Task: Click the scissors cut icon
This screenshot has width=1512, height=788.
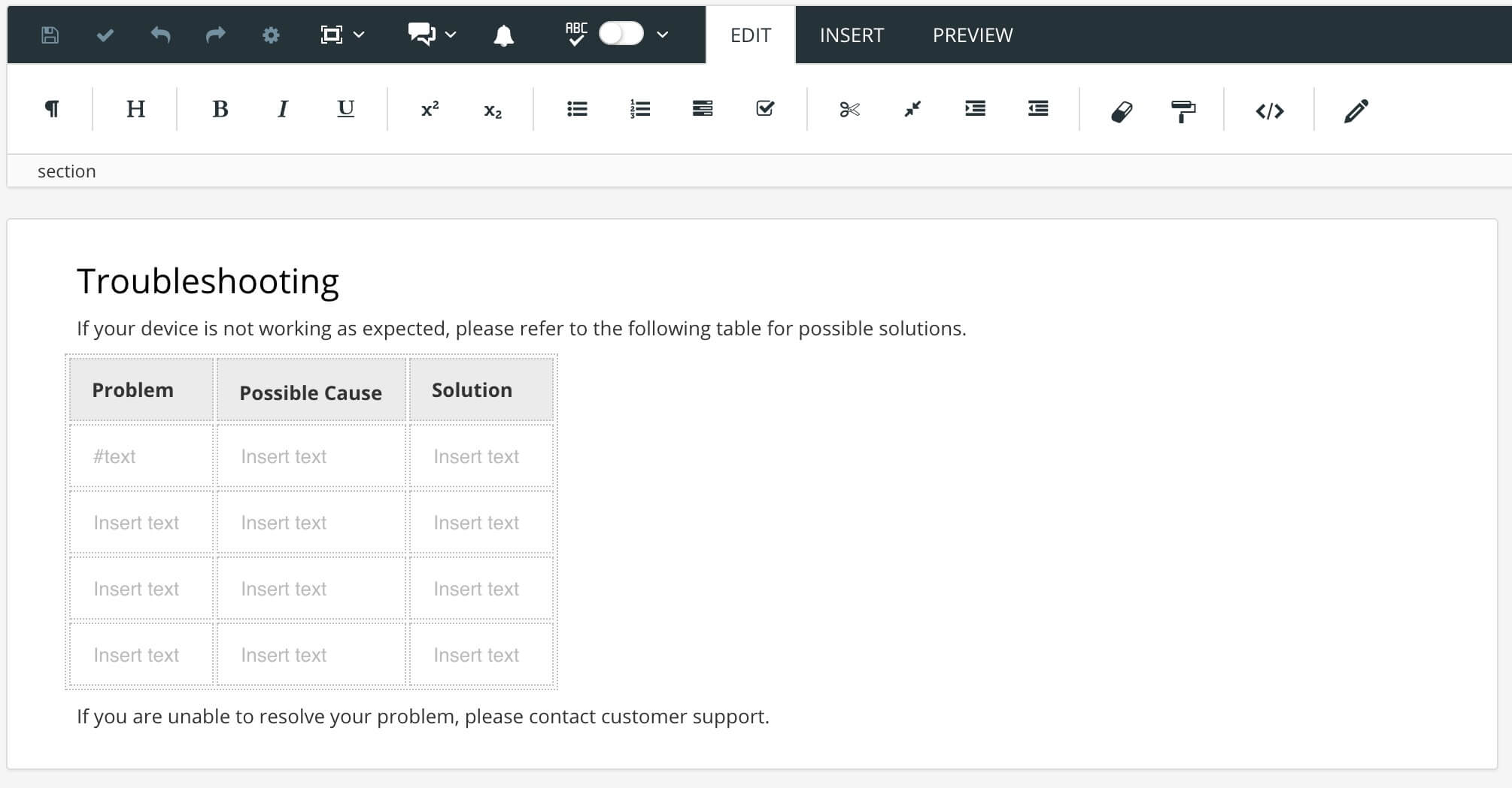Action: (849, 109)
